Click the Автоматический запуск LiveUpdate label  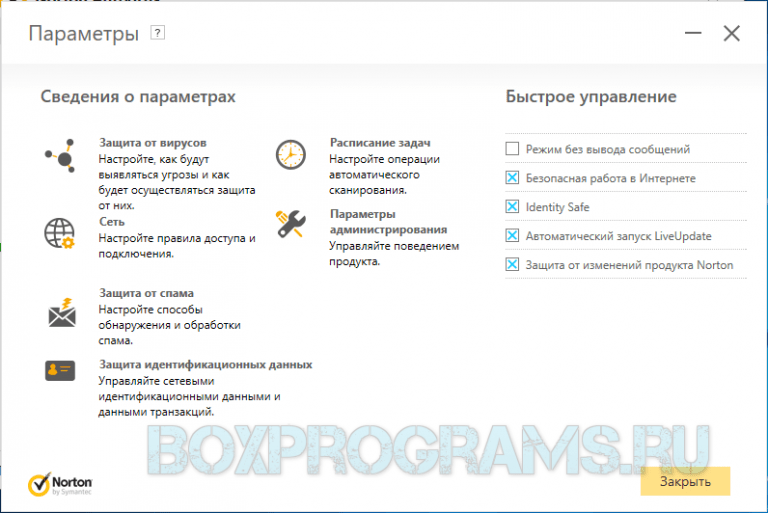pos(618,236)
